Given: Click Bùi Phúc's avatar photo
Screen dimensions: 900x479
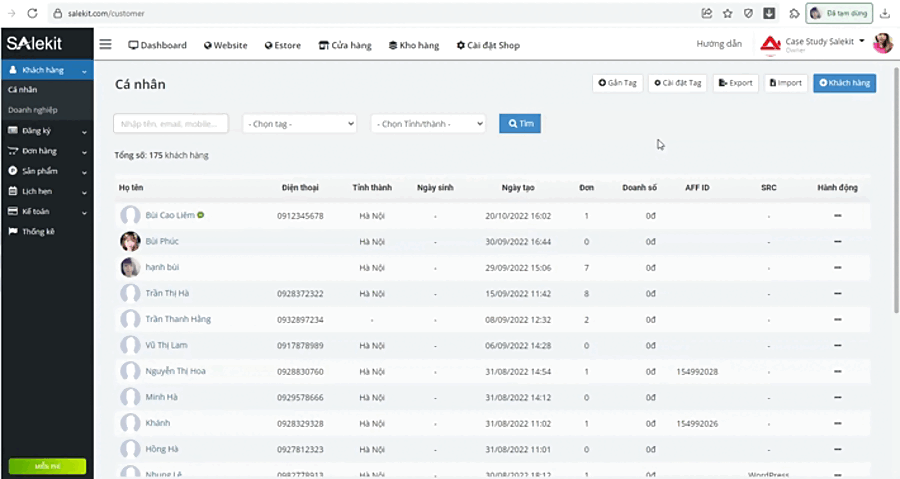Looking at the screenshot, I should pyautogui.click(x=130, y=242).
